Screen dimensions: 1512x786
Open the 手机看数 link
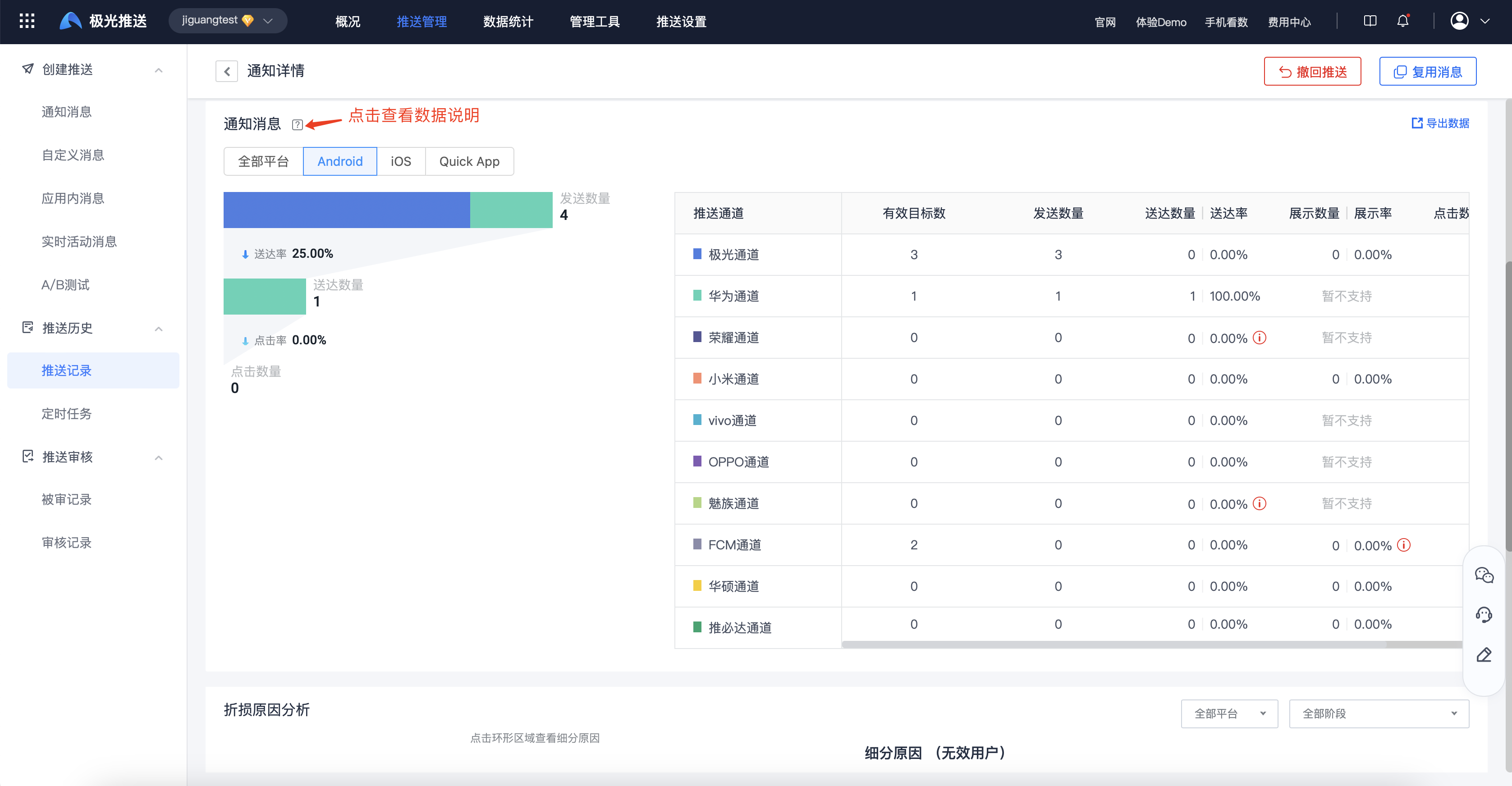tap(1226, 22)
